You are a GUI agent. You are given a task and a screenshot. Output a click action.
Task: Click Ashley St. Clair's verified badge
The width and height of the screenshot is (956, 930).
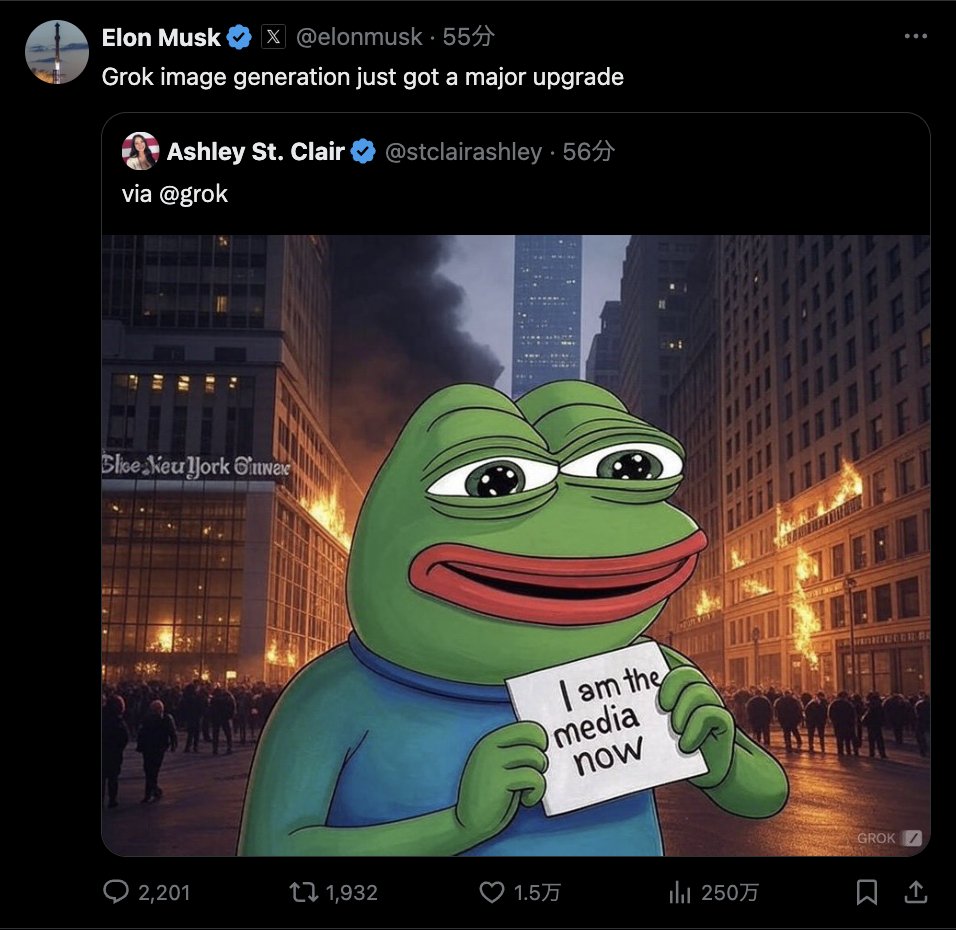click(x=363, y=152)
